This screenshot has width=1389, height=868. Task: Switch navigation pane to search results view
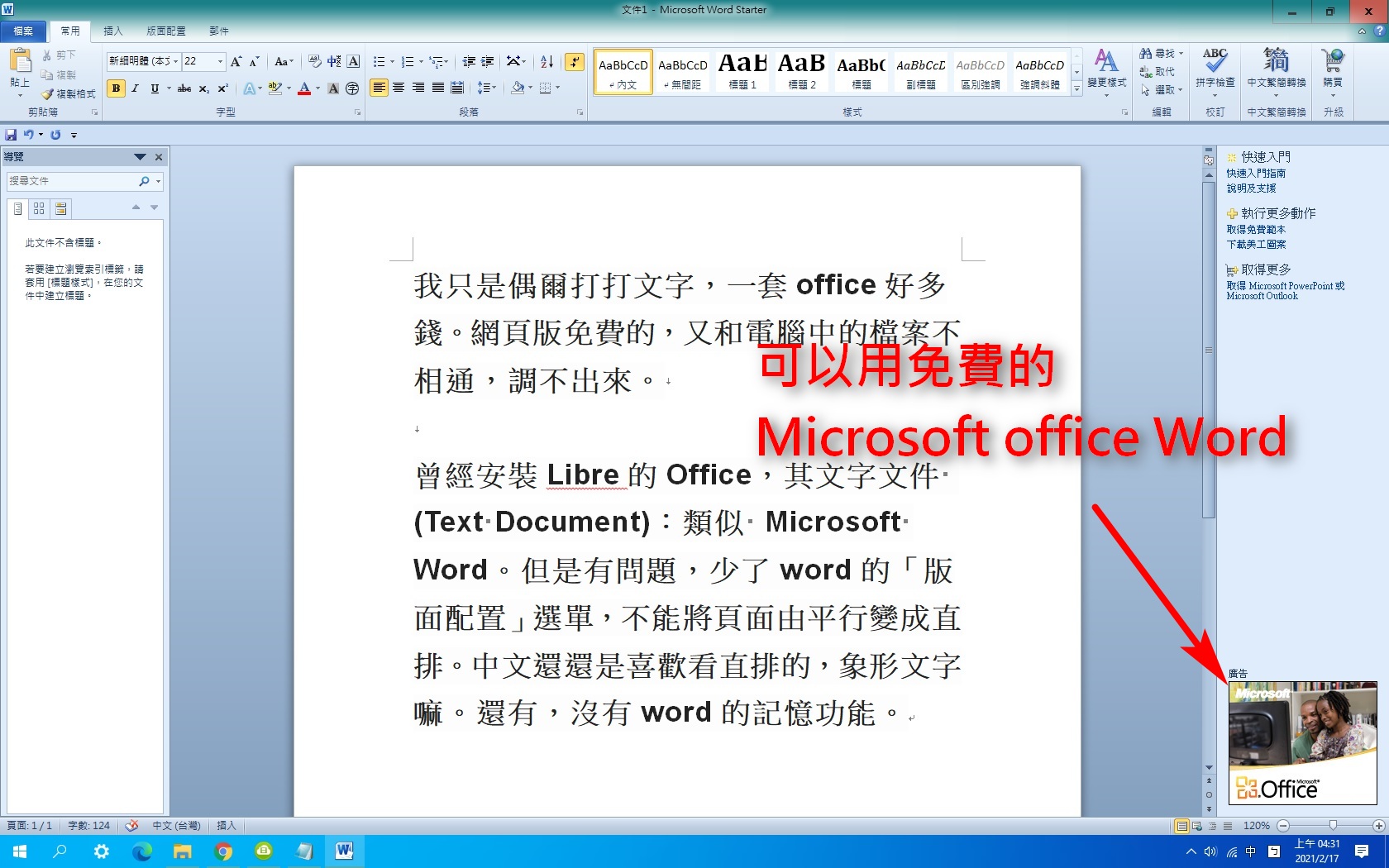(x=60, y=209)
